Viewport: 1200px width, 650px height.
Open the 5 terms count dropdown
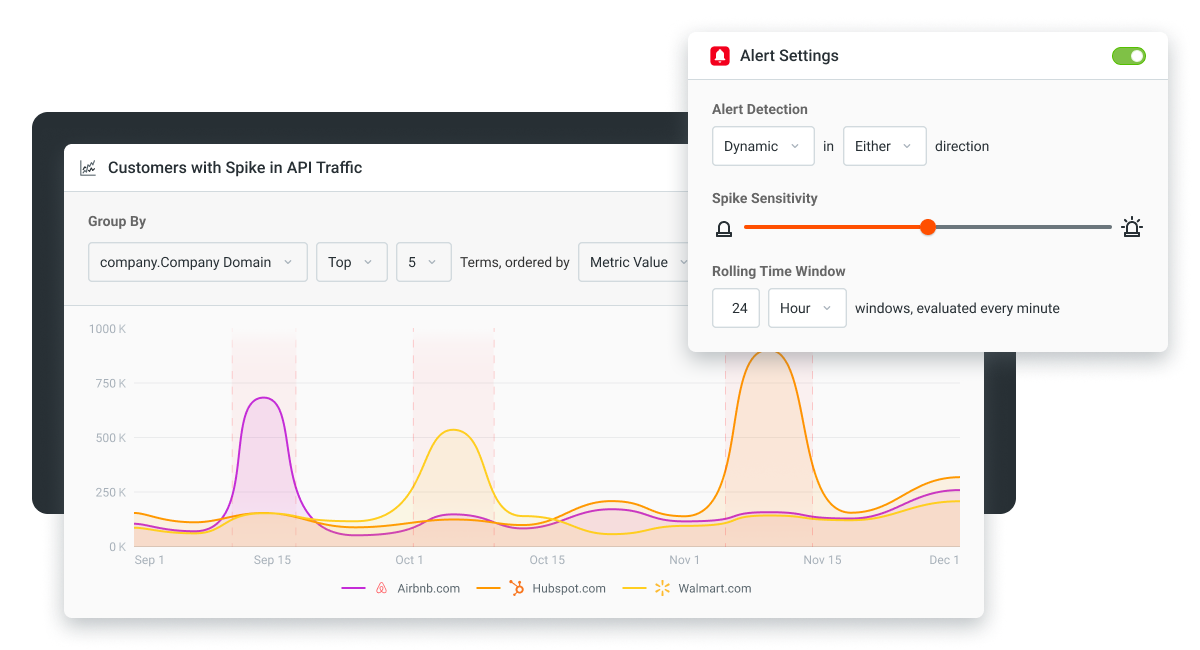click(424, 262)
